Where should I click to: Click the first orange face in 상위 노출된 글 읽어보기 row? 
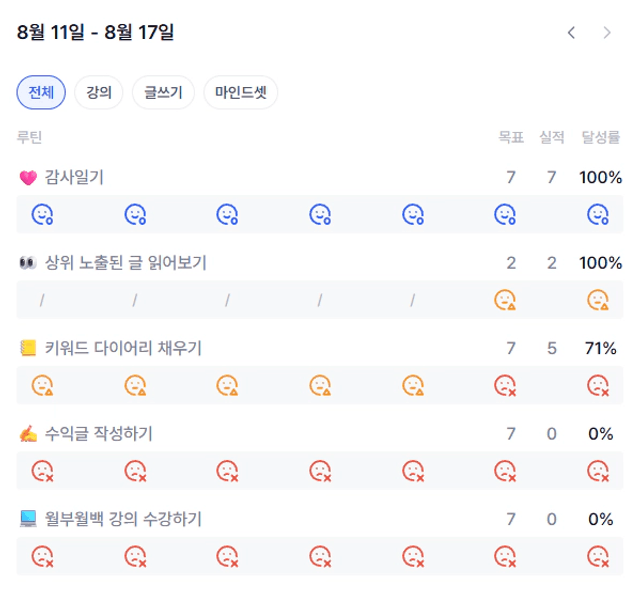coord(505,299)
